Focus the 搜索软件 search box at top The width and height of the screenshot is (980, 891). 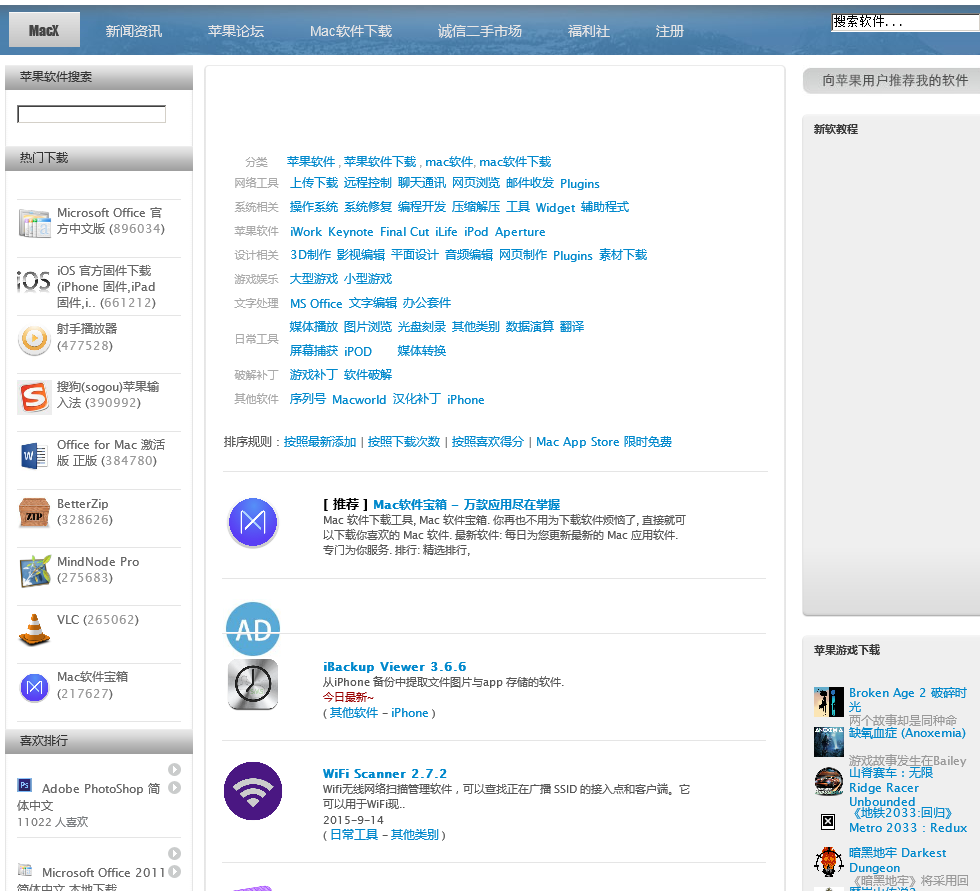point(905,22)
